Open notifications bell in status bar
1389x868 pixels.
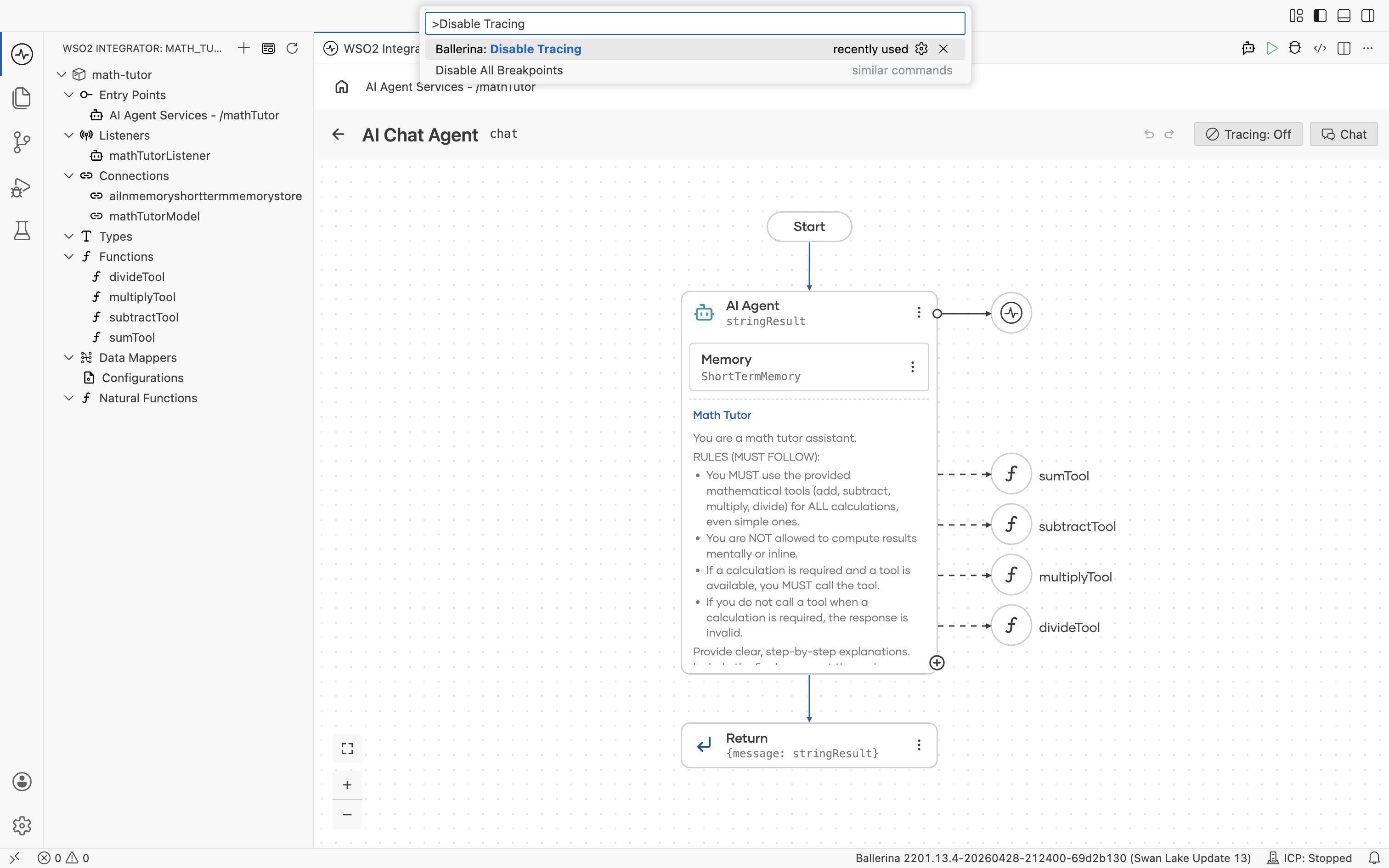1374,858
